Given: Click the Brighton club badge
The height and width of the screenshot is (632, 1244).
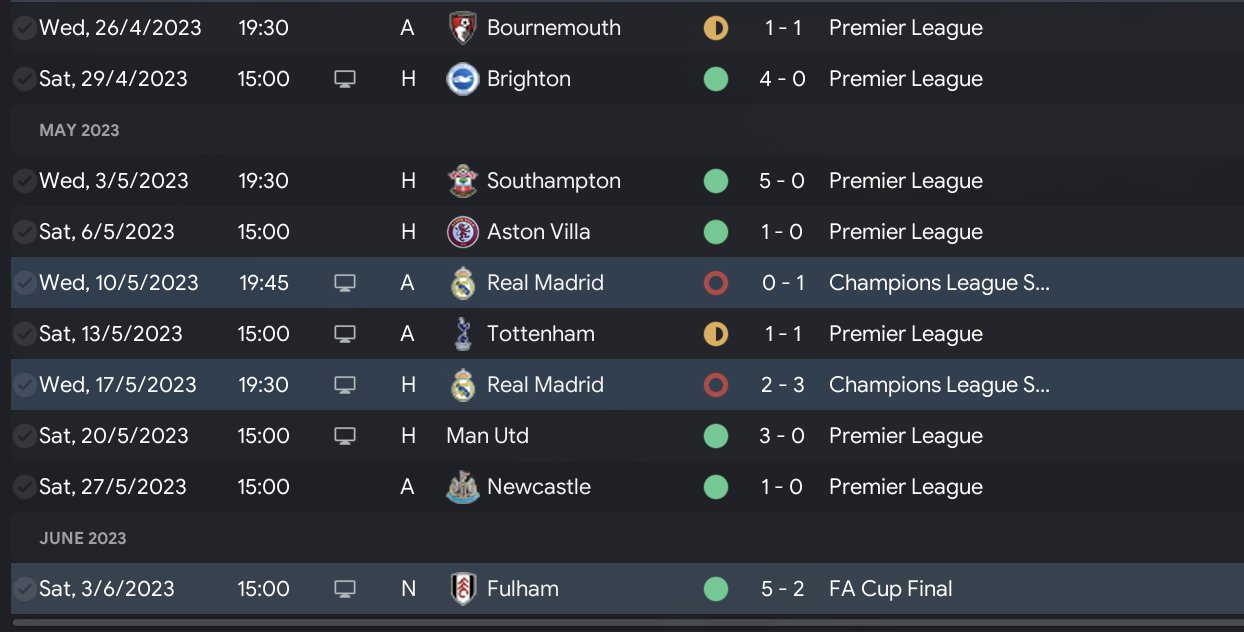Looking at the screenshot, I should (461, 79).
